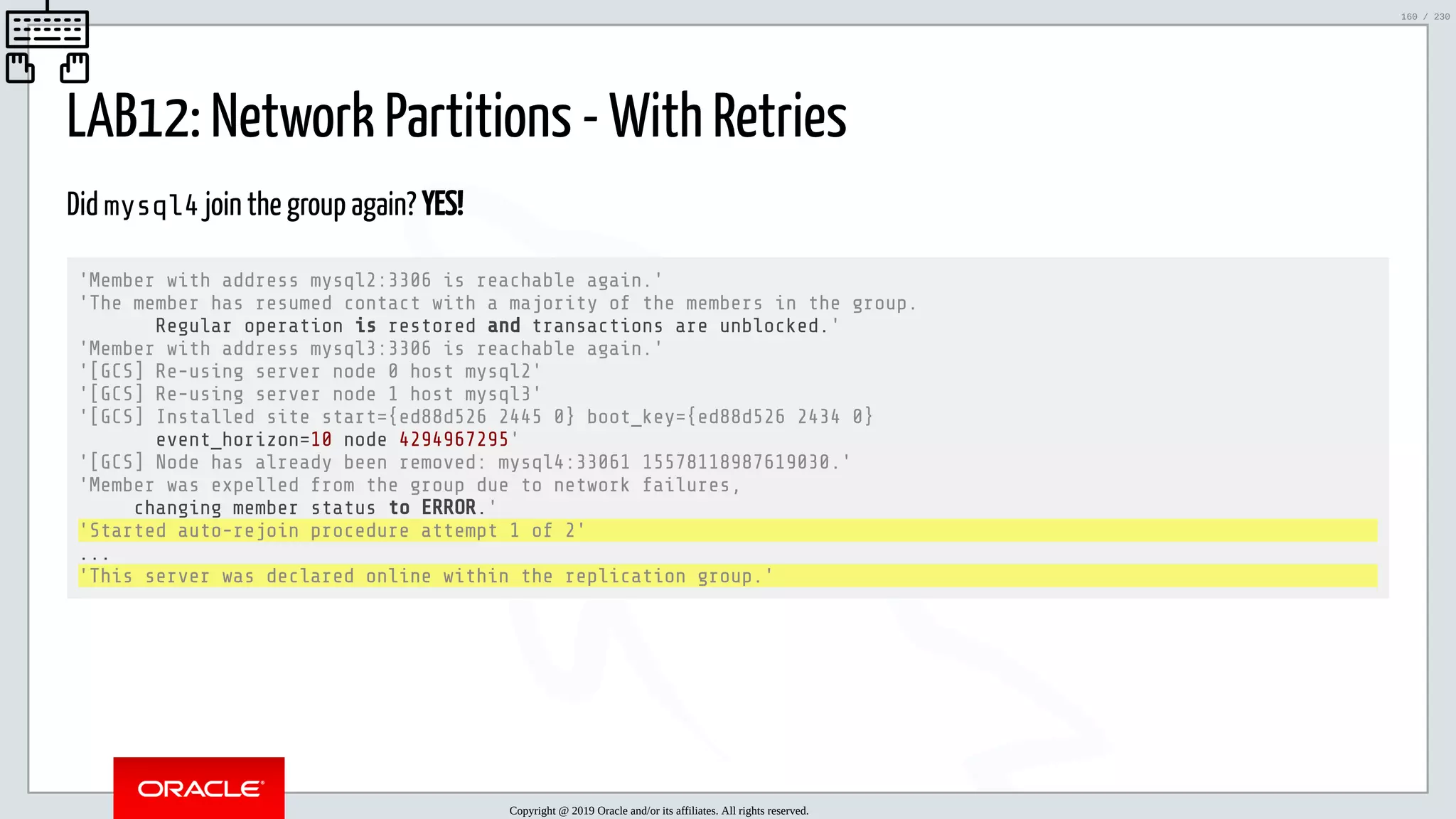Click the page counter 160 / 230

1425,16
